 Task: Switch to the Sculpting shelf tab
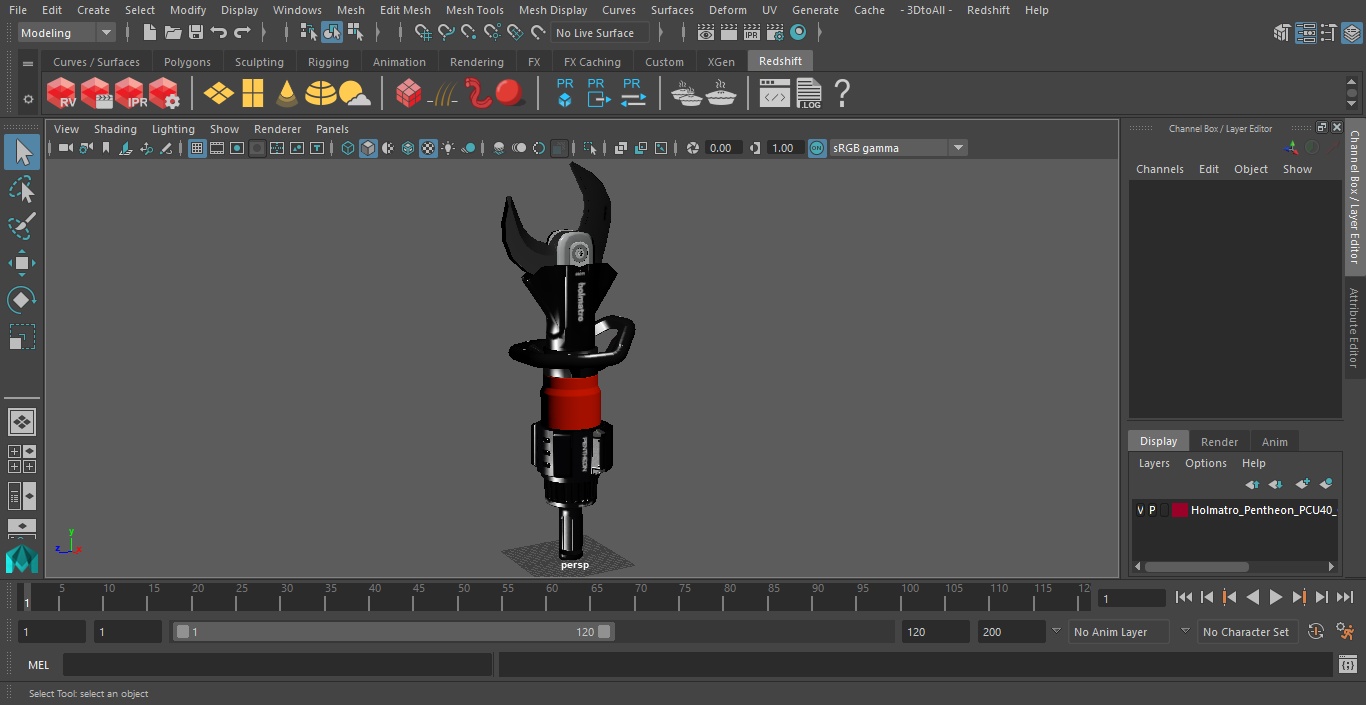(x=259, y=62)
